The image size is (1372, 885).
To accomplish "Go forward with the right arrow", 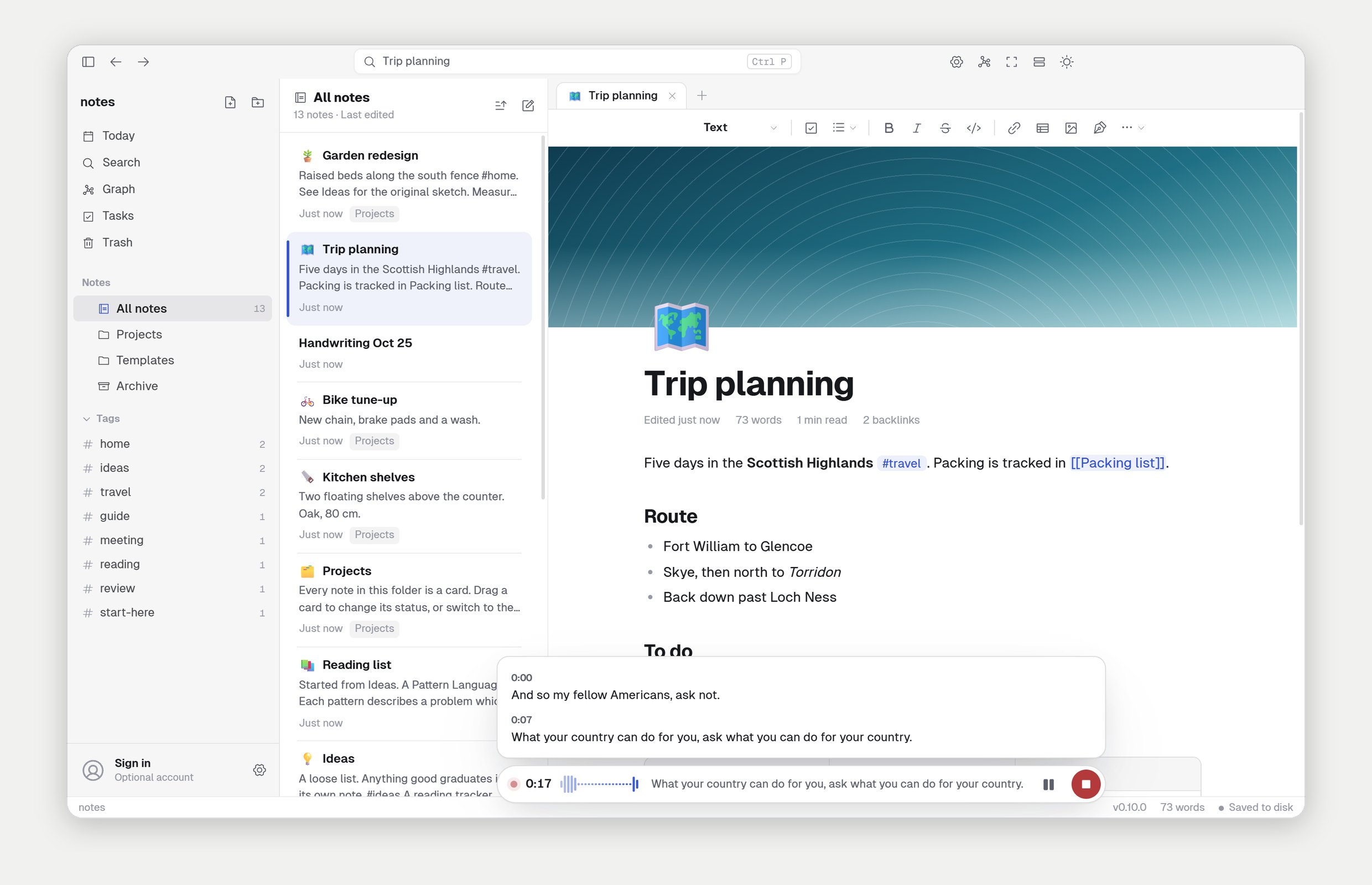I will 143,61.
